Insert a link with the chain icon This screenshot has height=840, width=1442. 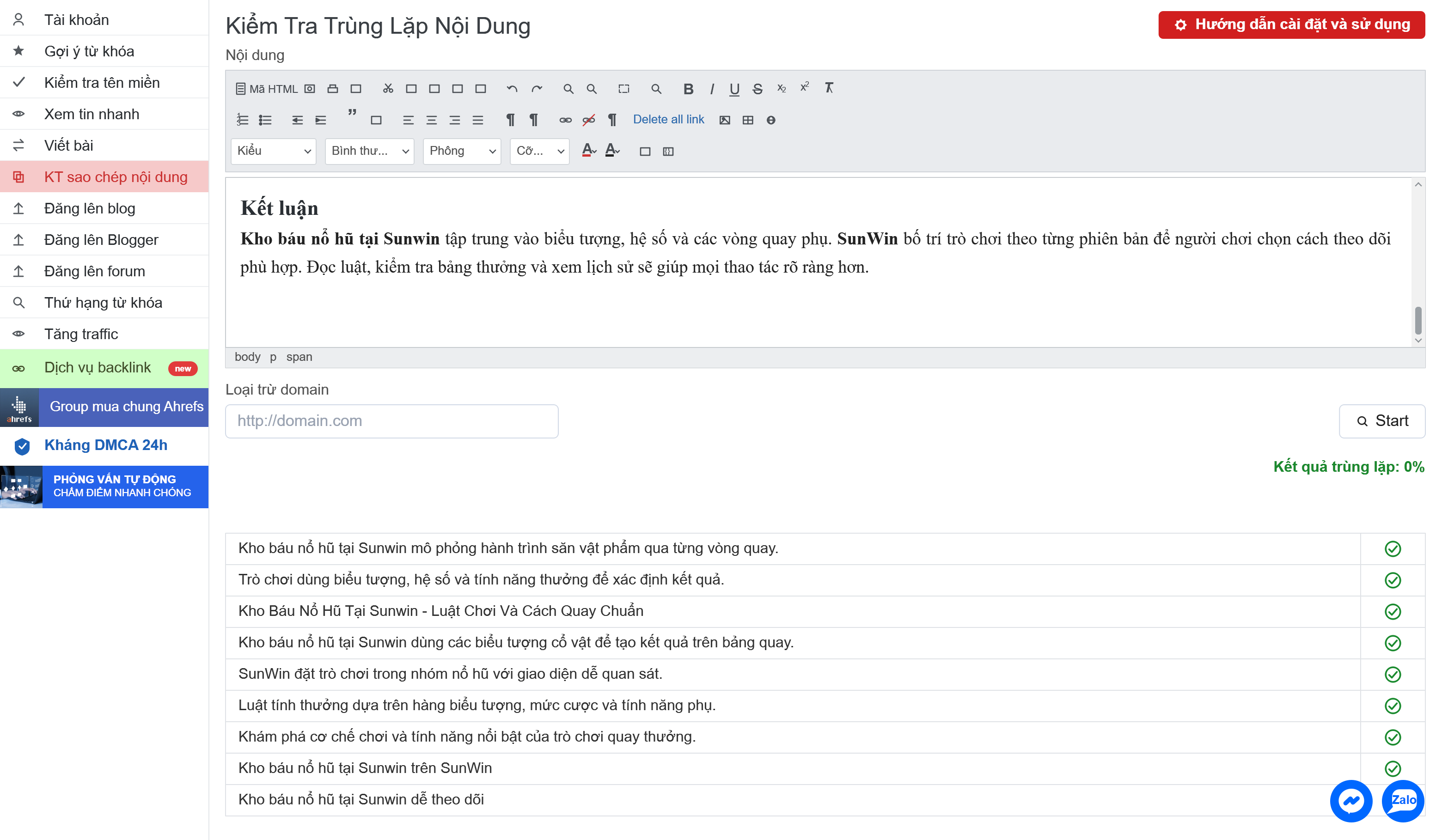[x=565, y=120]
